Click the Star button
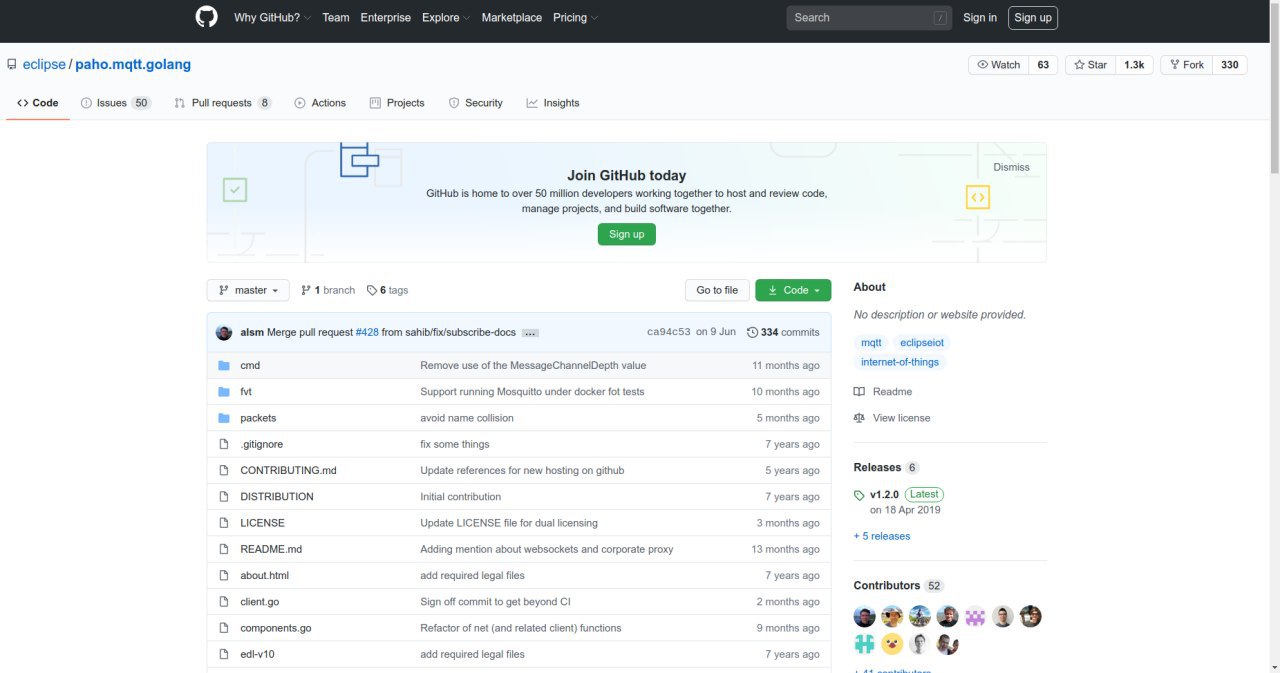1280x673 pixels. pyautogui.click(x=1090, y=65)
